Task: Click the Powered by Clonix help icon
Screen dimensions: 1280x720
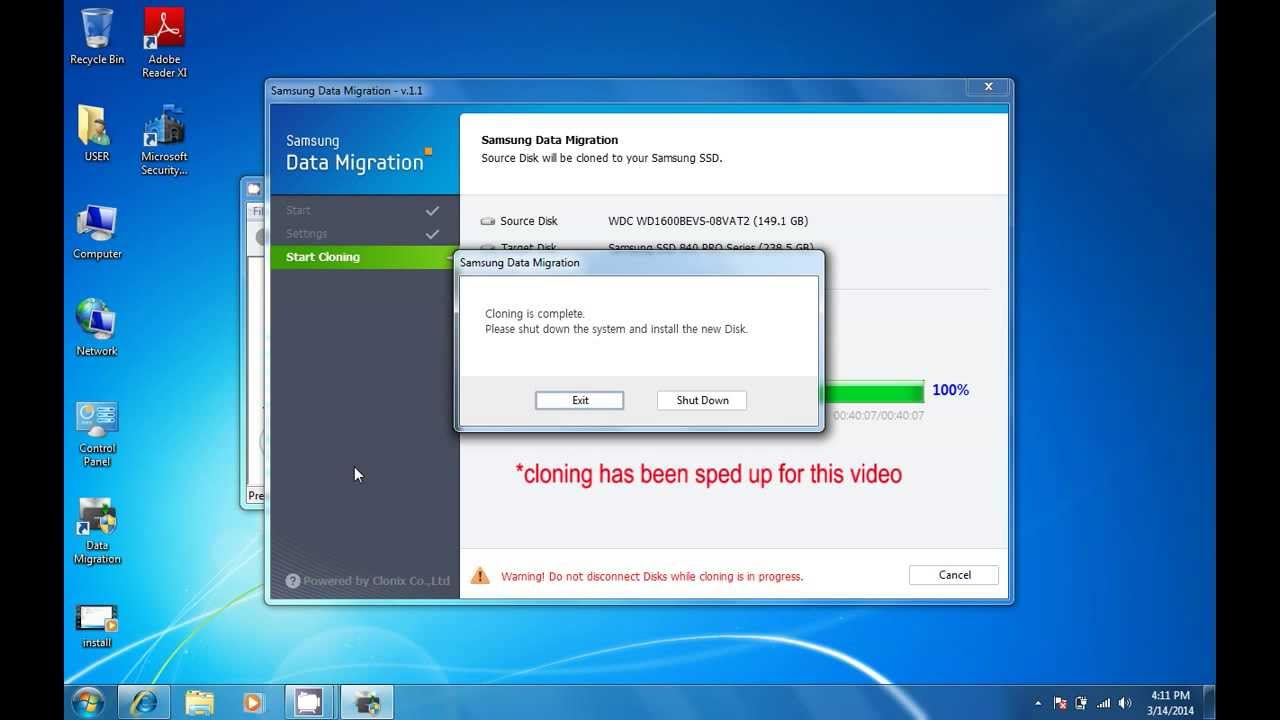Action: point(292,580)
